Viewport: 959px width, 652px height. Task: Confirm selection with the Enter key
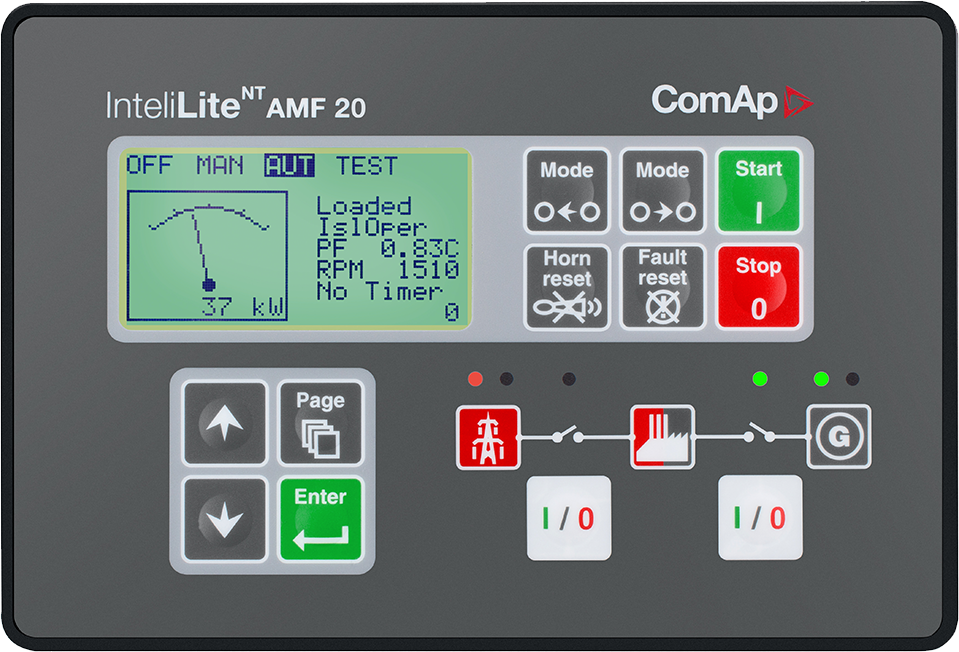coord(321,516)
